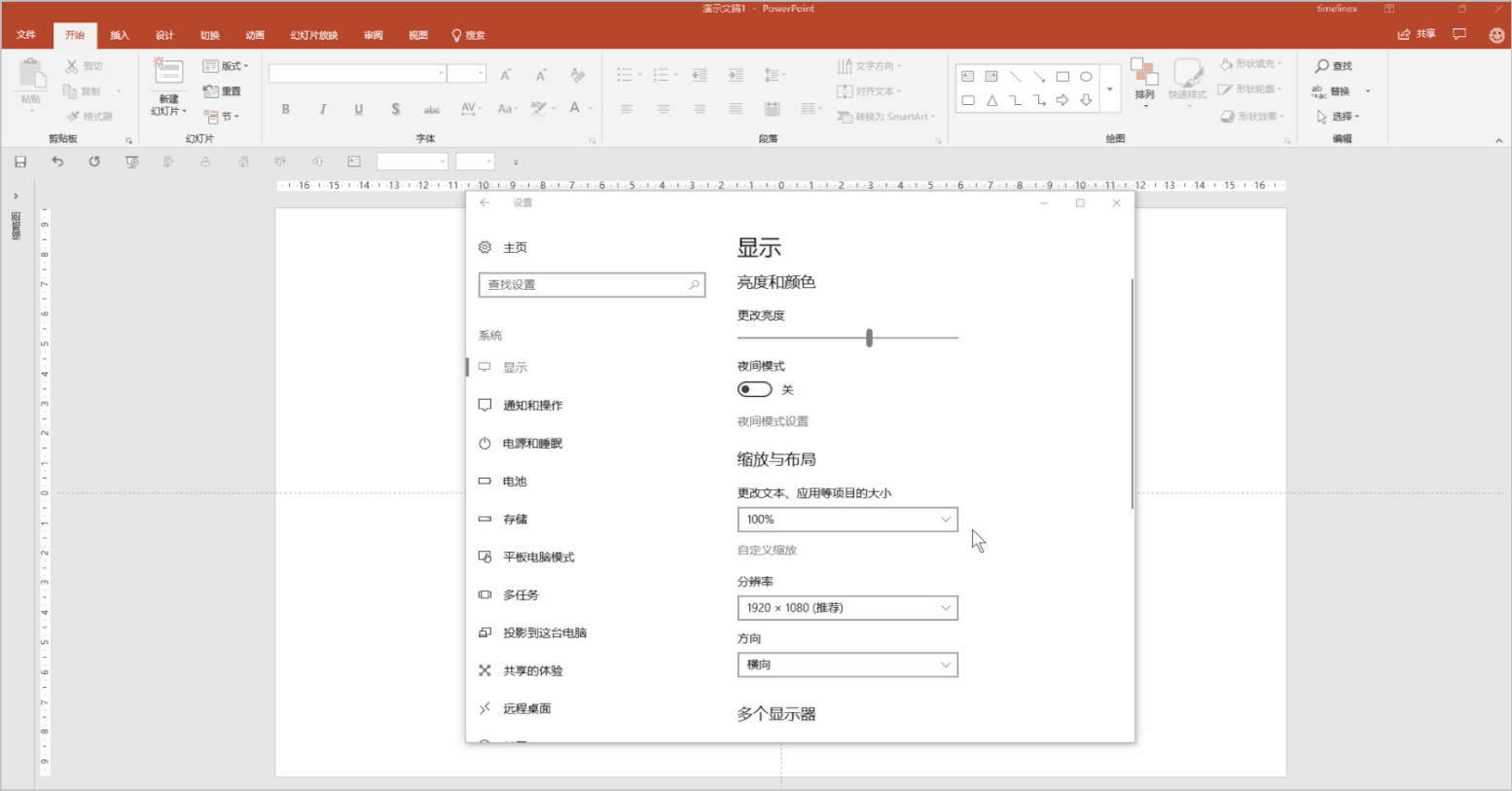Open the Section (节) dropdown

(x=222, y=116)
